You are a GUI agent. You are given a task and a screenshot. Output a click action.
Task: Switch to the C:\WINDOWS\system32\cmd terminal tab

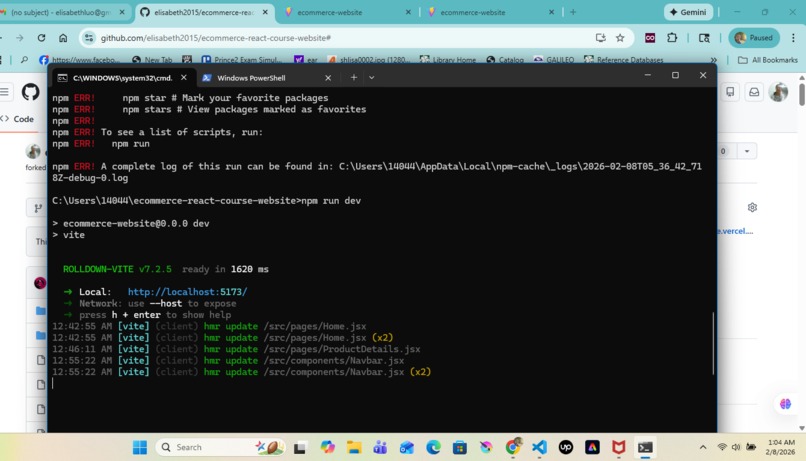[122, 78]
